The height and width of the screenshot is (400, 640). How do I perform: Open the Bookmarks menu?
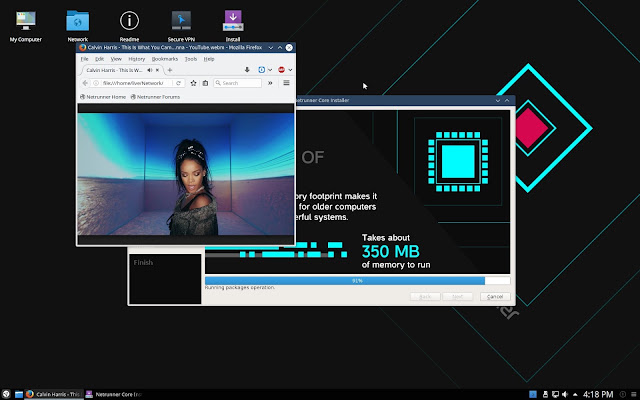tap(165, 59)
